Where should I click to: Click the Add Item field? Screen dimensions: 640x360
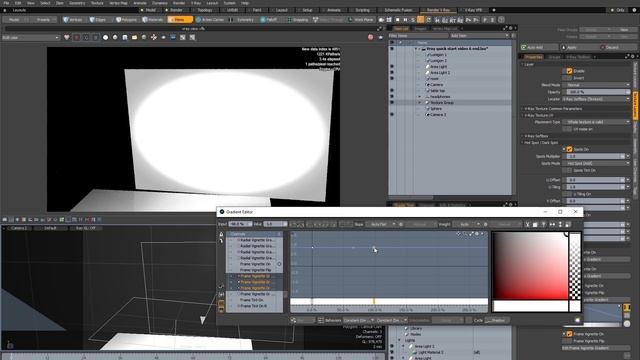click(x=479, y=36)
